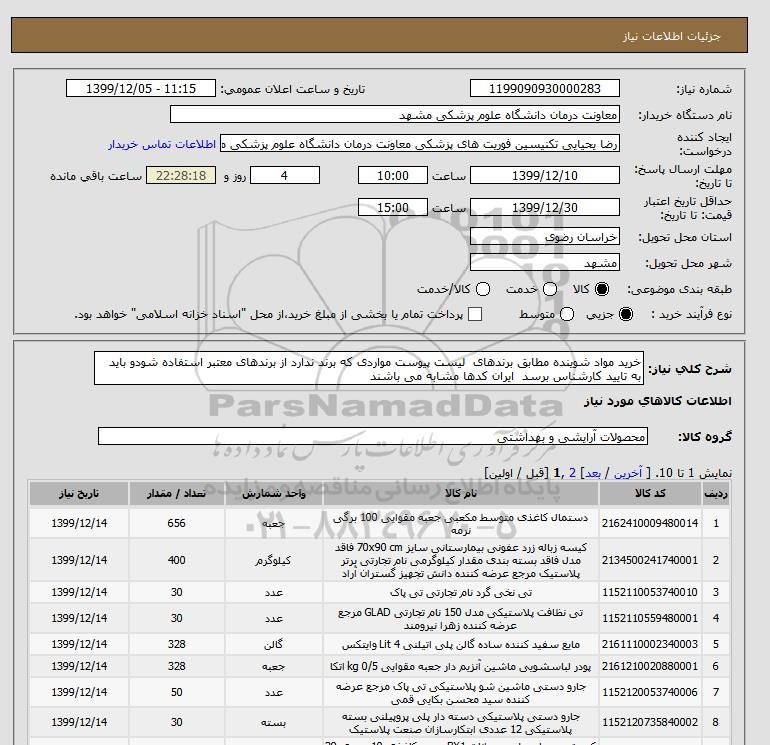Select the کالا/خدمت radio button
Screen dimensions: 770x745
pos(483,289)
